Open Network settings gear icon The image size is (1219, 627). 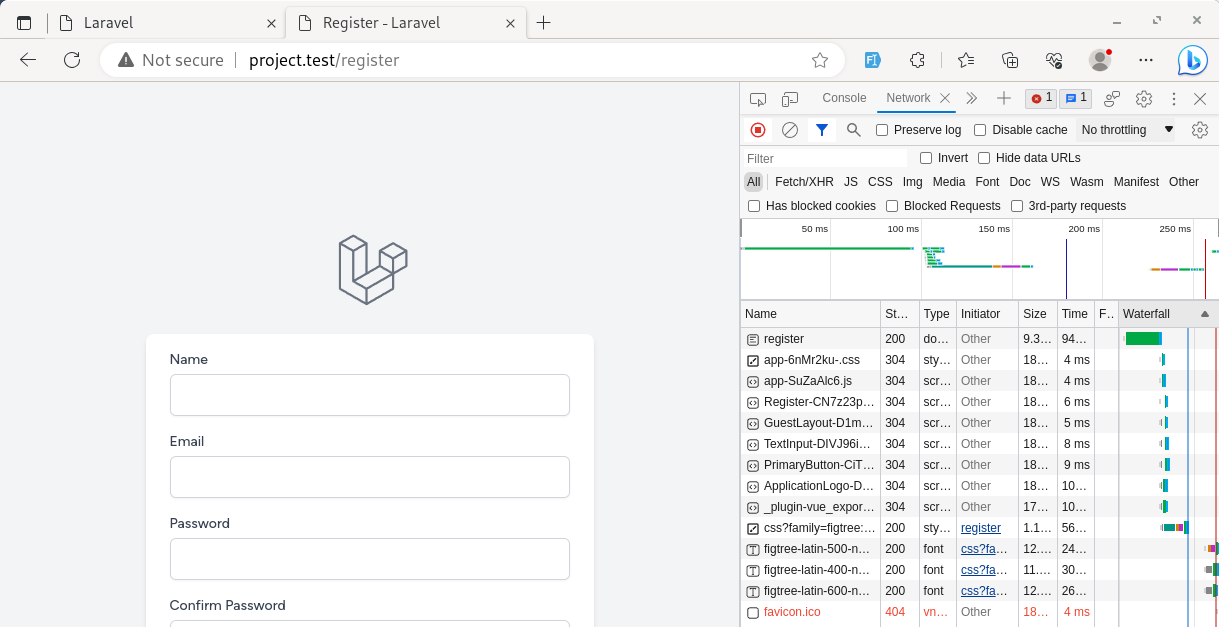click(x=1200, y=130)
